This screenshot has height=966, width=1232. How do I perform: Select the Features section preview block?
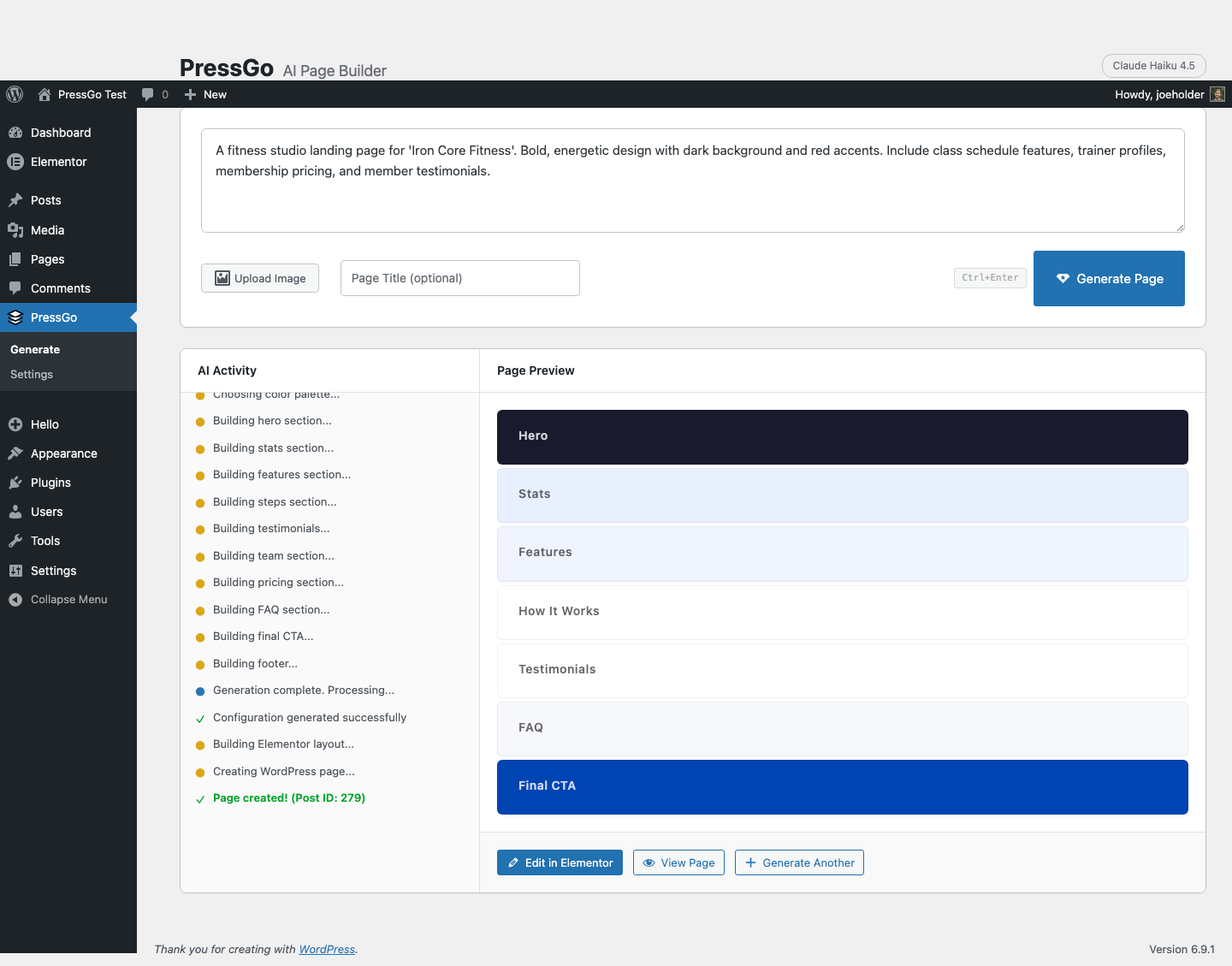pyautogui.click(x=843, y=554)
